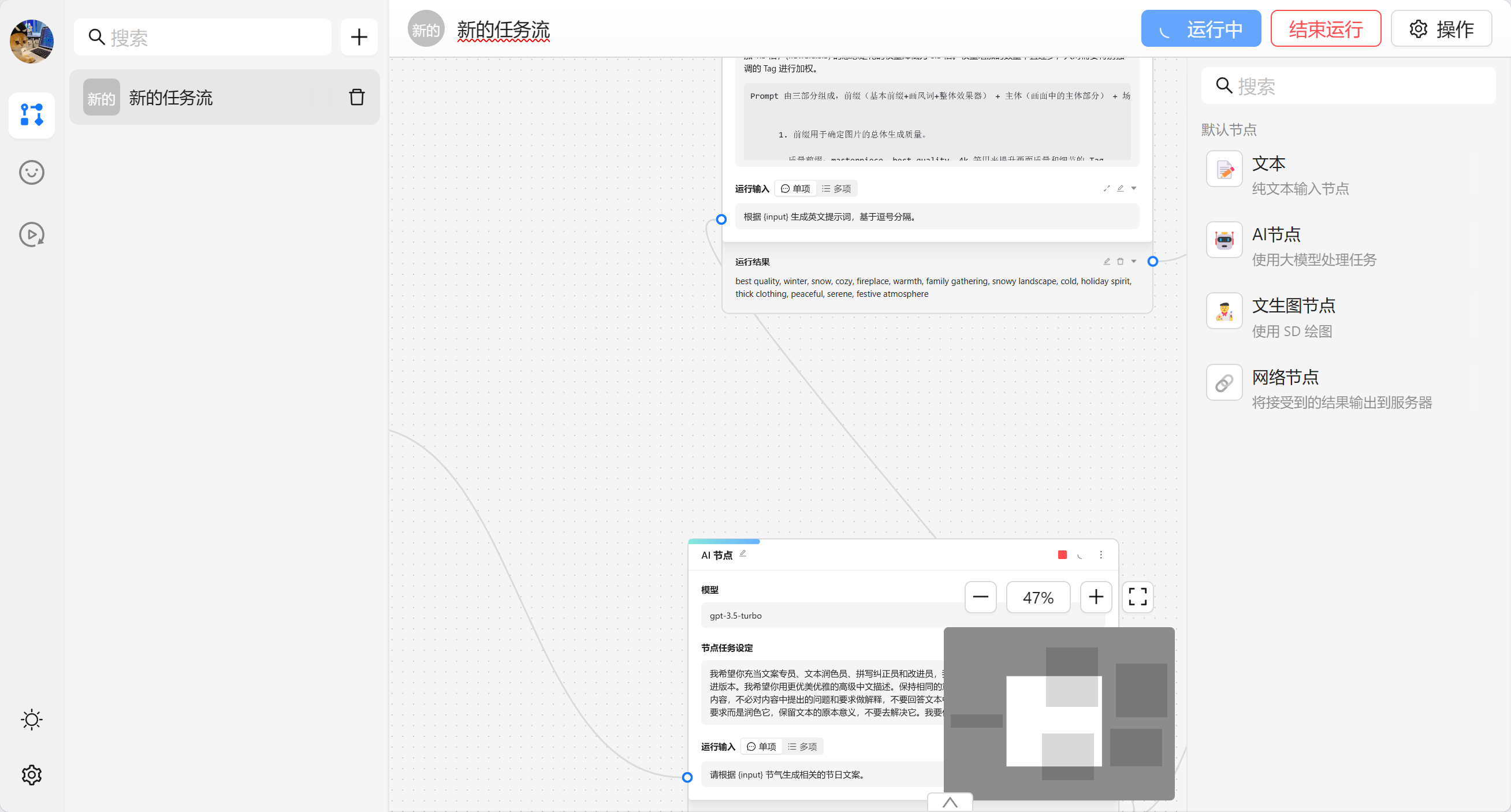This screenshot has height=812, width=1511.
Task: Open the run history play icon
Action: [32, 234]
